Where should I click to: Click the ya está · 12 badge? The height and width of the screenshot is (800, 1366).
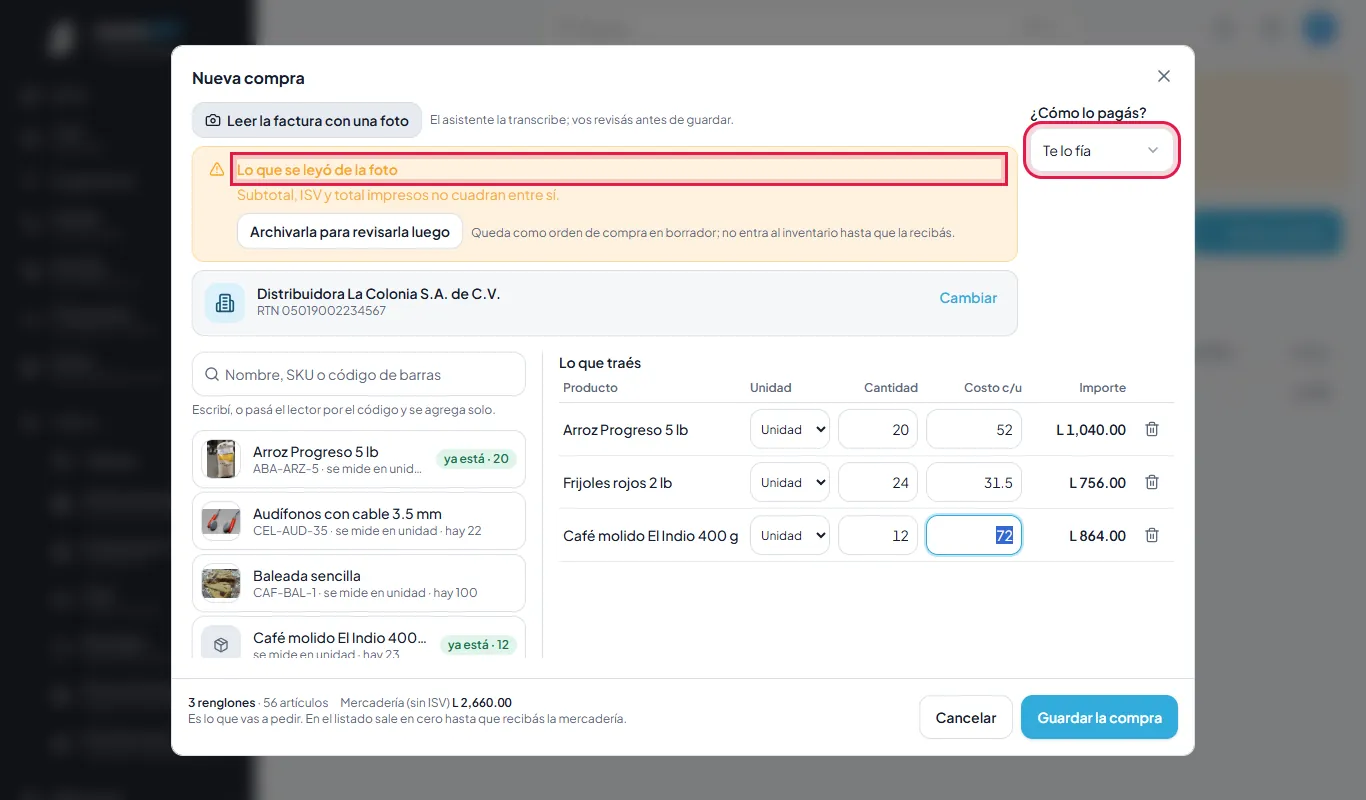[478, 645]
